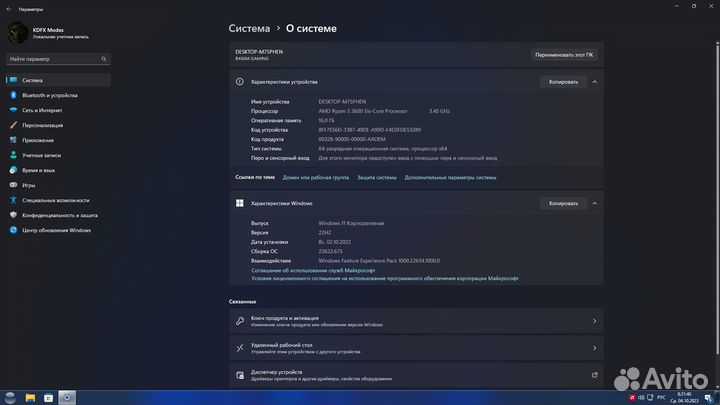Click the Диспетчер устройств icon

240,375
